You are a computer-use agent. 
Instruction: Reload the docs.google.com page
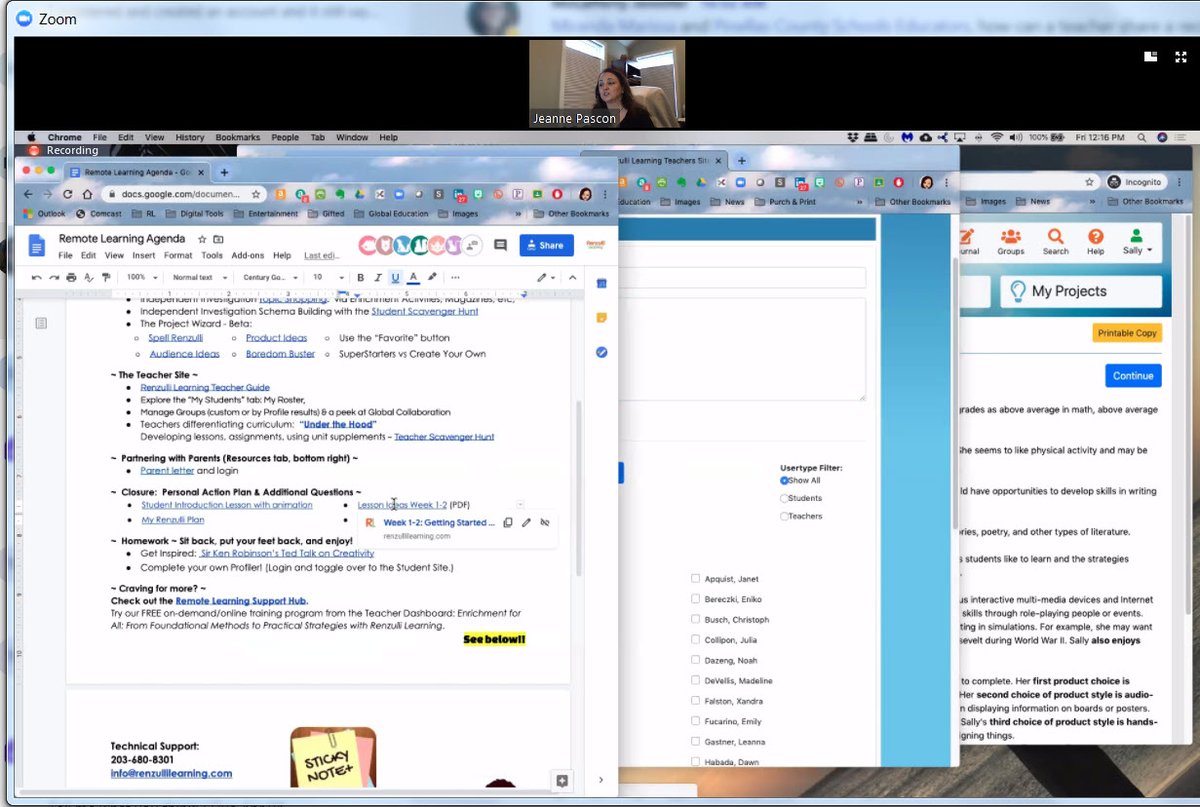pyautogui.click(x=67, y=194)
